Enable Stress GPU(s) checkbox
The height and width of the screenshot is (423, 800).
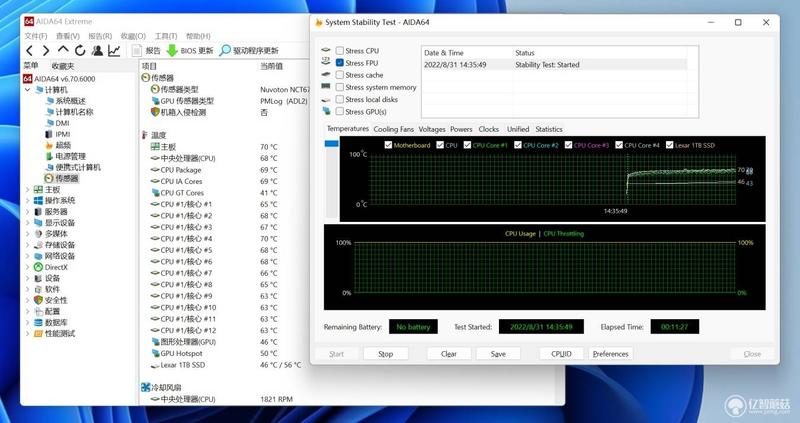(340, 112)
